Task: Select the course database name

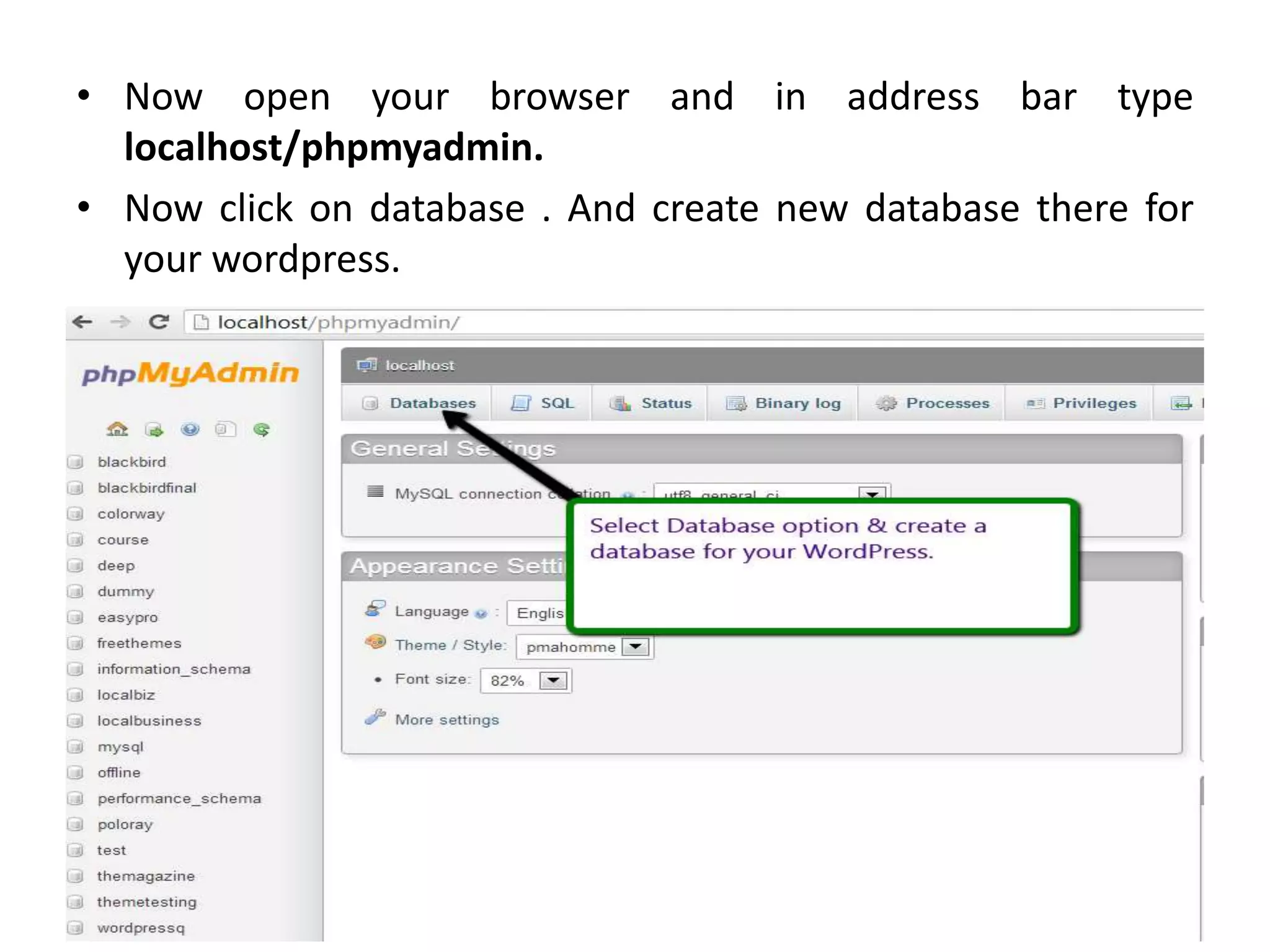Action: coord(123,540)
